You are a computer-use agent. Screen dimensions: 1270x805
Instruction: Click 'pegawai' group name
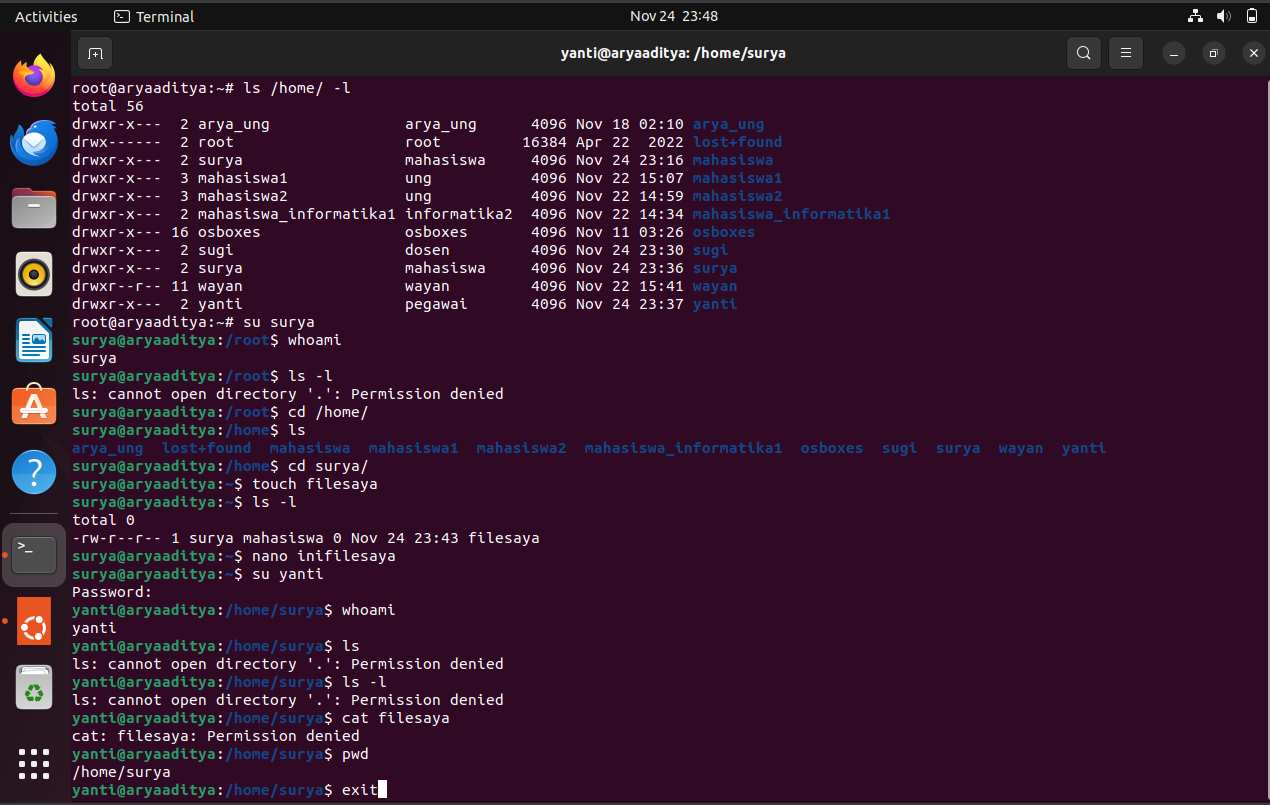[436, 304]
